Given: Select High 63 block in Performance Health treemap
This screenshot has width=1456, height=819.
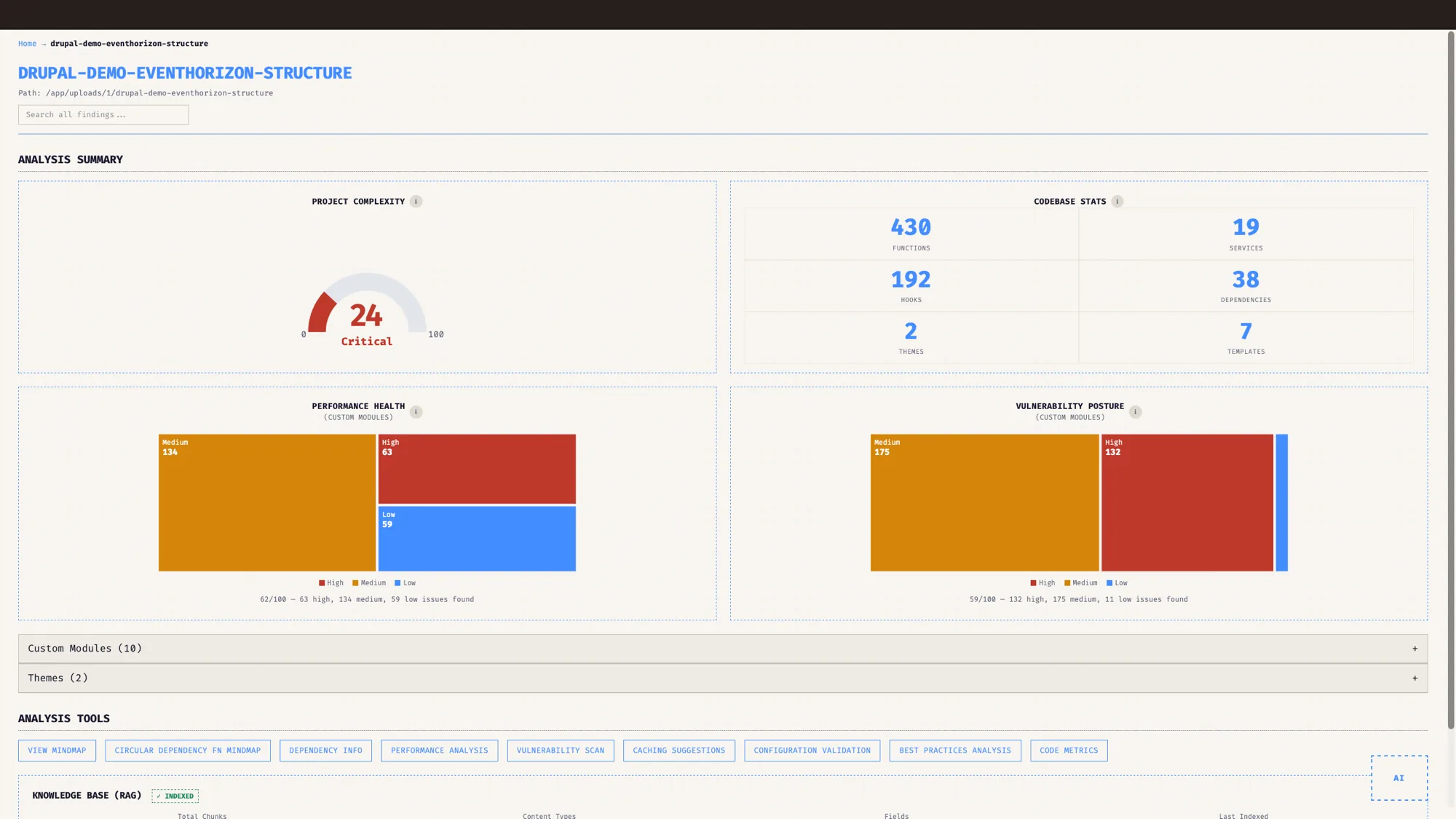Looking at the screenshot, I should 477,469.
